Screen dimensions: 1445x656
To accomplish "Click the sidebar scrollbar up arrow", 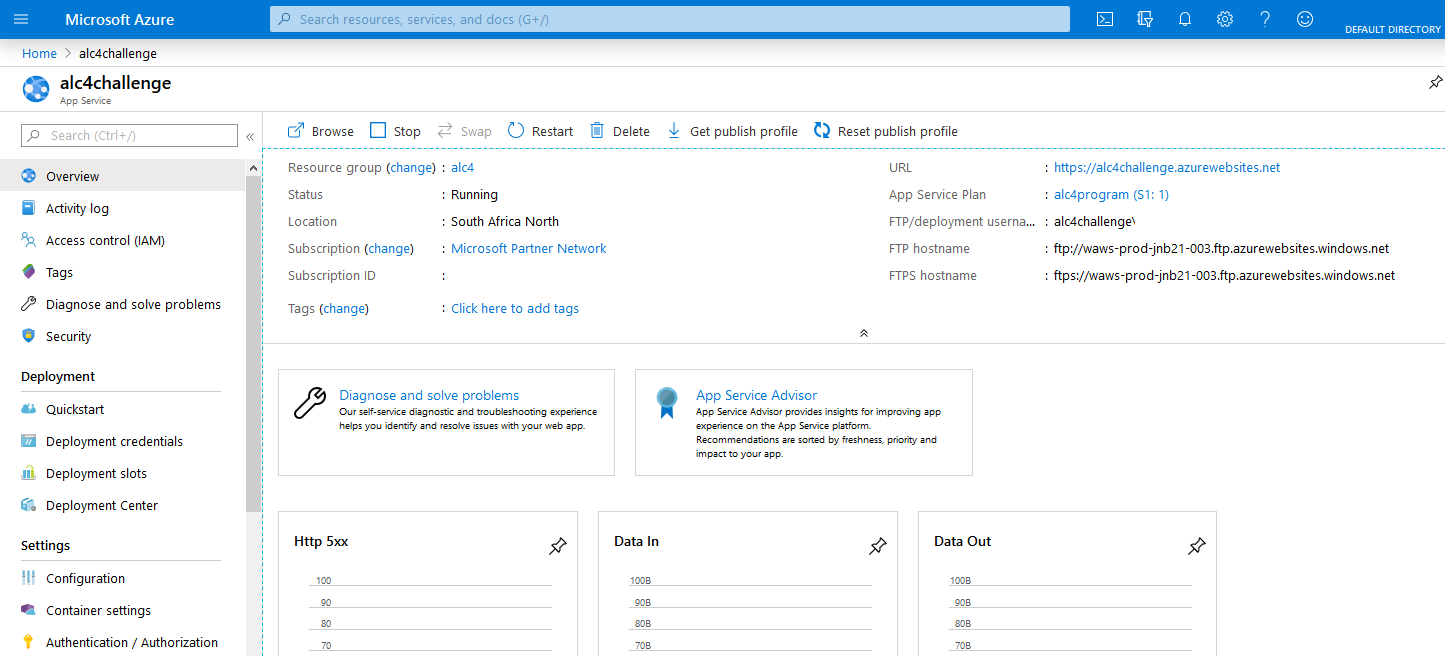I will [x=253, y=168].
